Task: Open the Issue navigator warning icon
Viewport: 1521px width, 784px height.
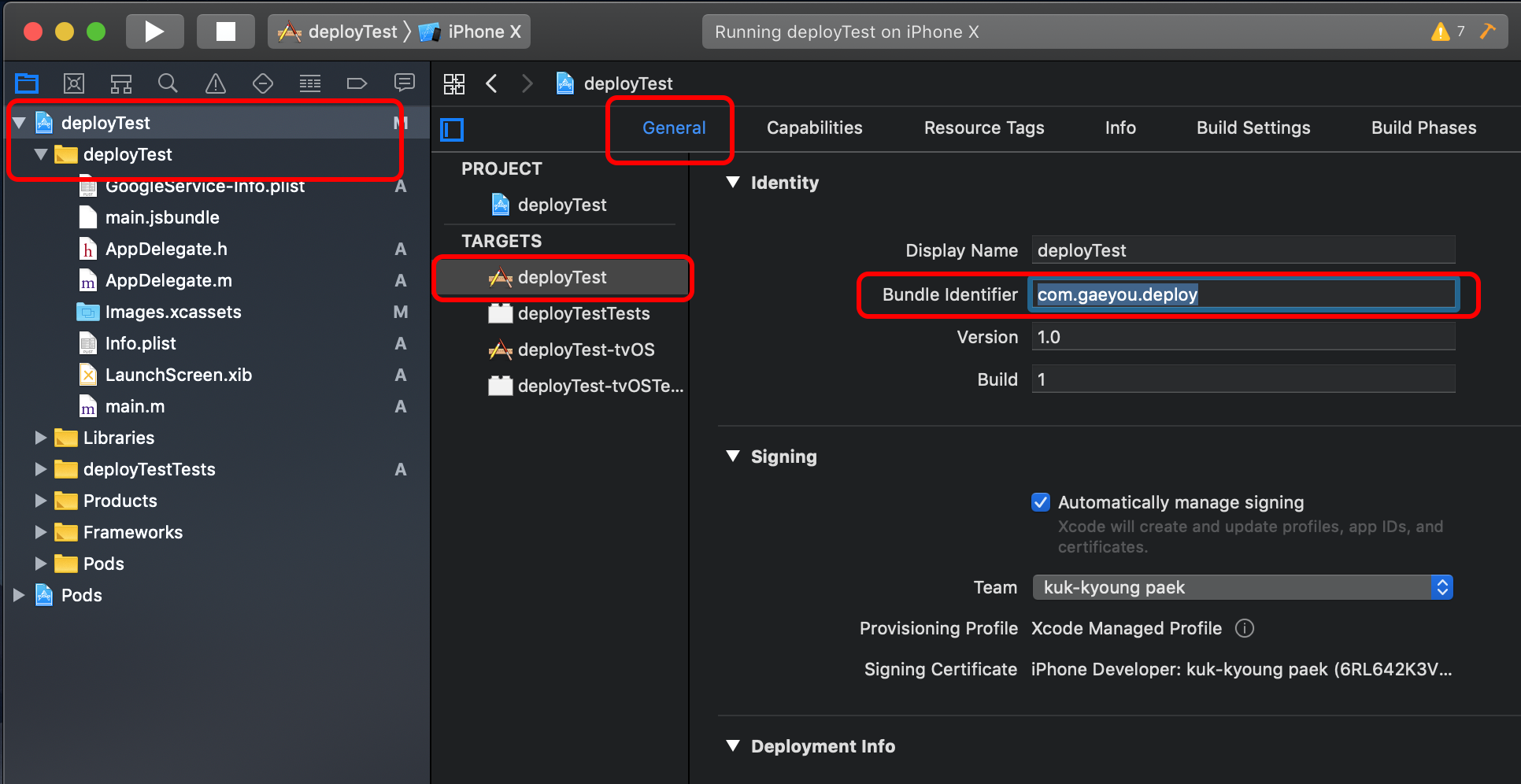Action: pyautogui.click(x=216, y=83)
